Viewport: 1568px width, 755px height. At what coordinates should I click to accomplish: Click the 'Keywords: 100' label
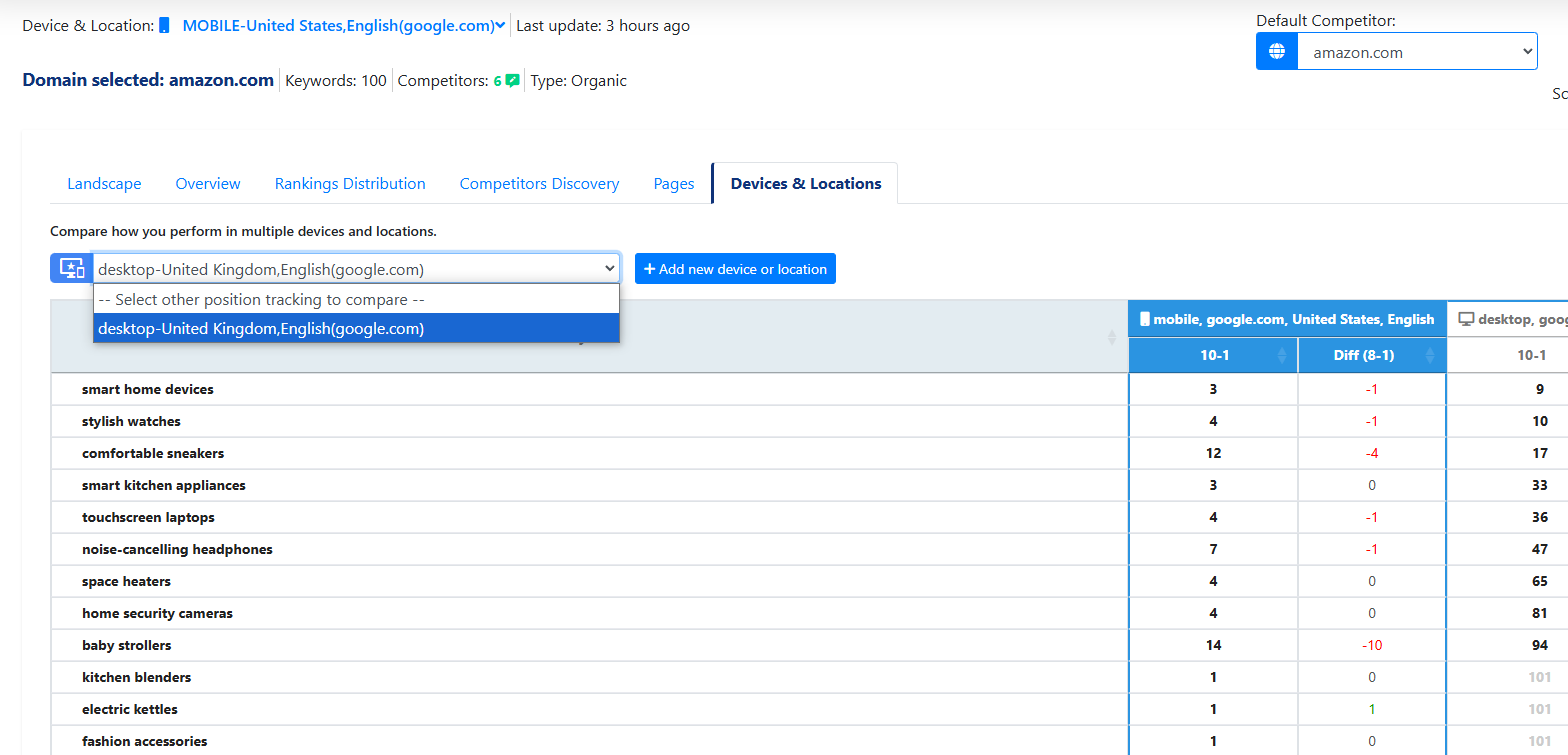point(336,81)
